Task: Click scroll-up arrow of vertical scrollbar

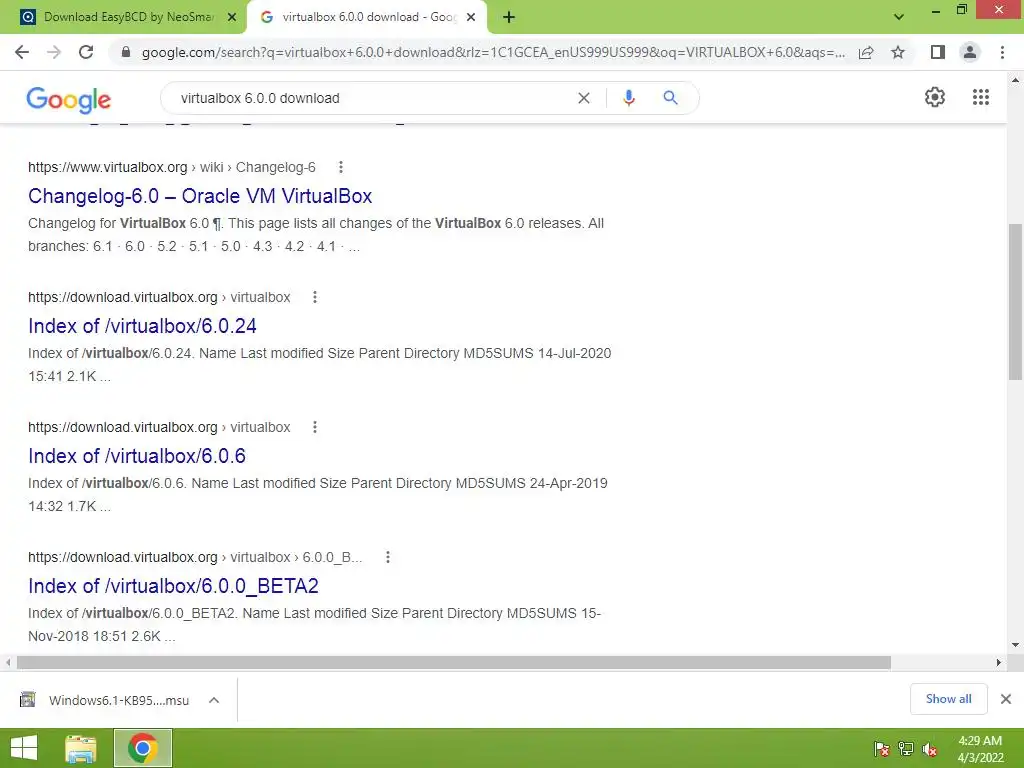Action: pyautogui.click(x=1015, y=80)
